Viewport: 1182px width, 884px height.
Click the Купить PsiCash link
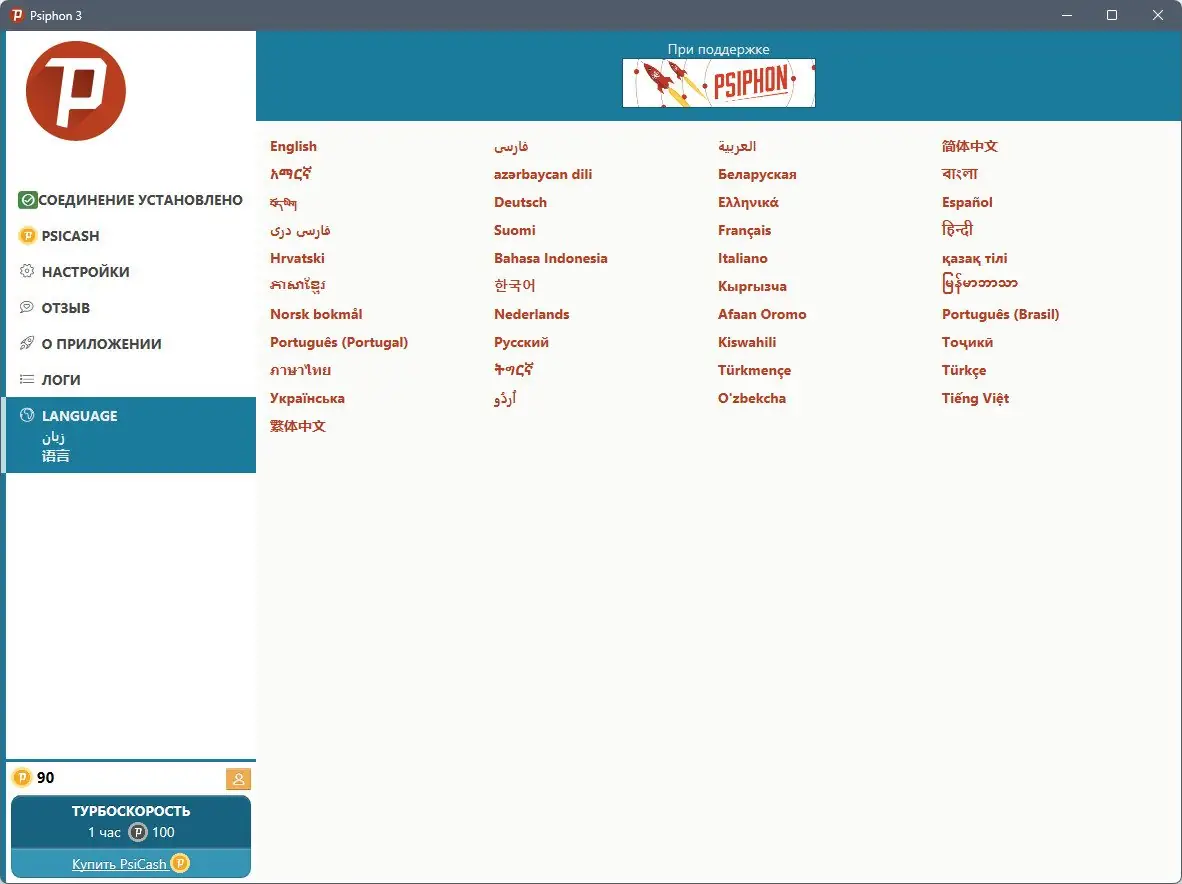pyautogui.click(x=120, y=862)
